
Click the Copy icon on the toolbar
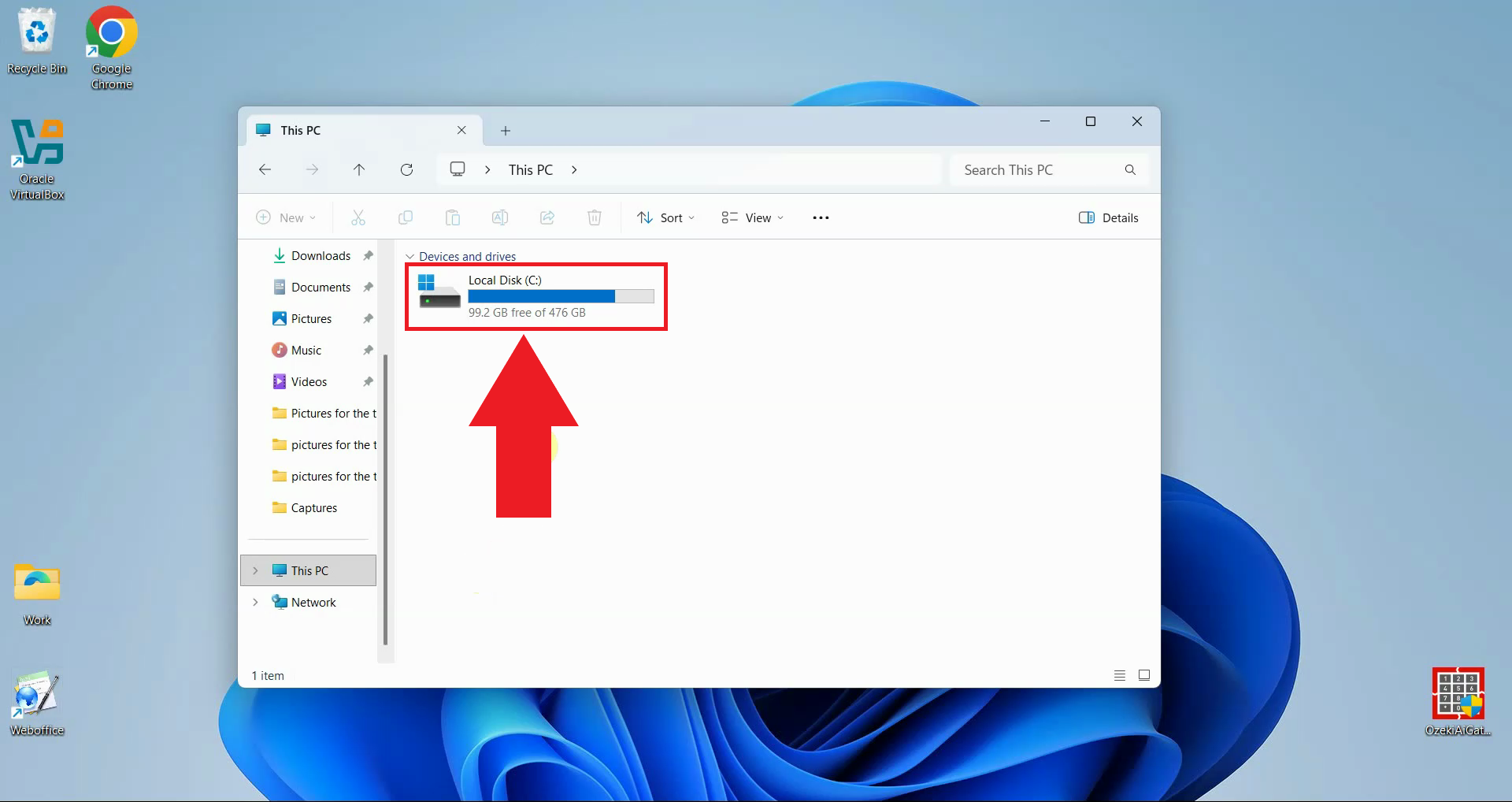coord(406,217)
